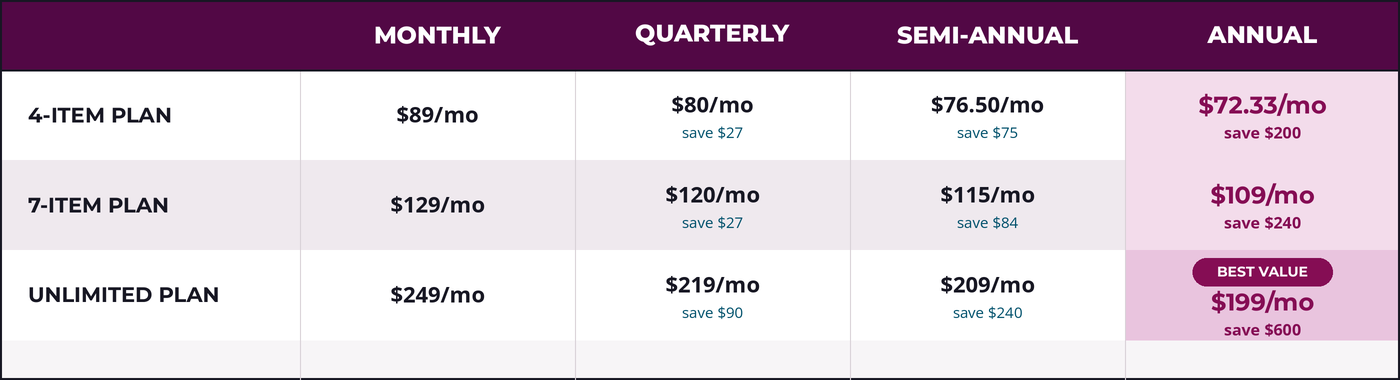Pick 4-Item quarterly price $80/mo
Image resolution: width=1400 pixels, height=380 pixels.
[712, 105]
